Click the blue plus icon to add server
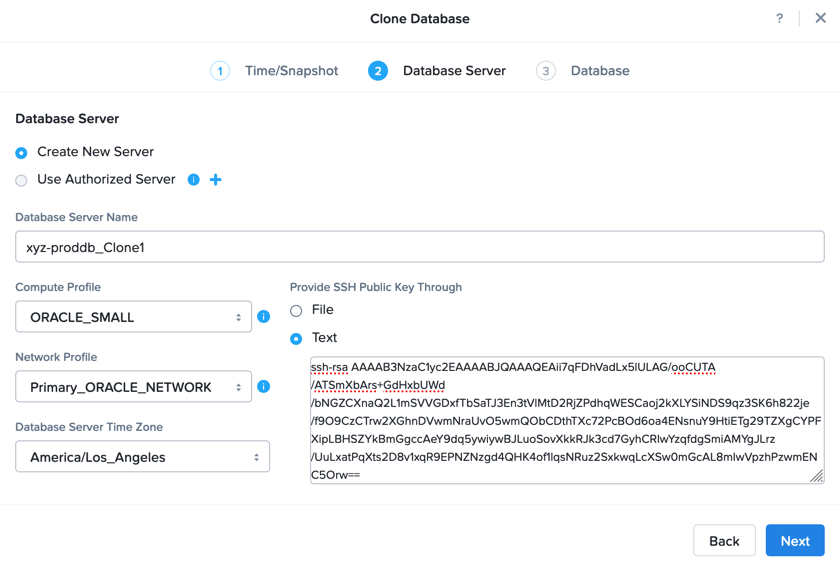This screenshot has width=839, height=565. click(216, 180)
